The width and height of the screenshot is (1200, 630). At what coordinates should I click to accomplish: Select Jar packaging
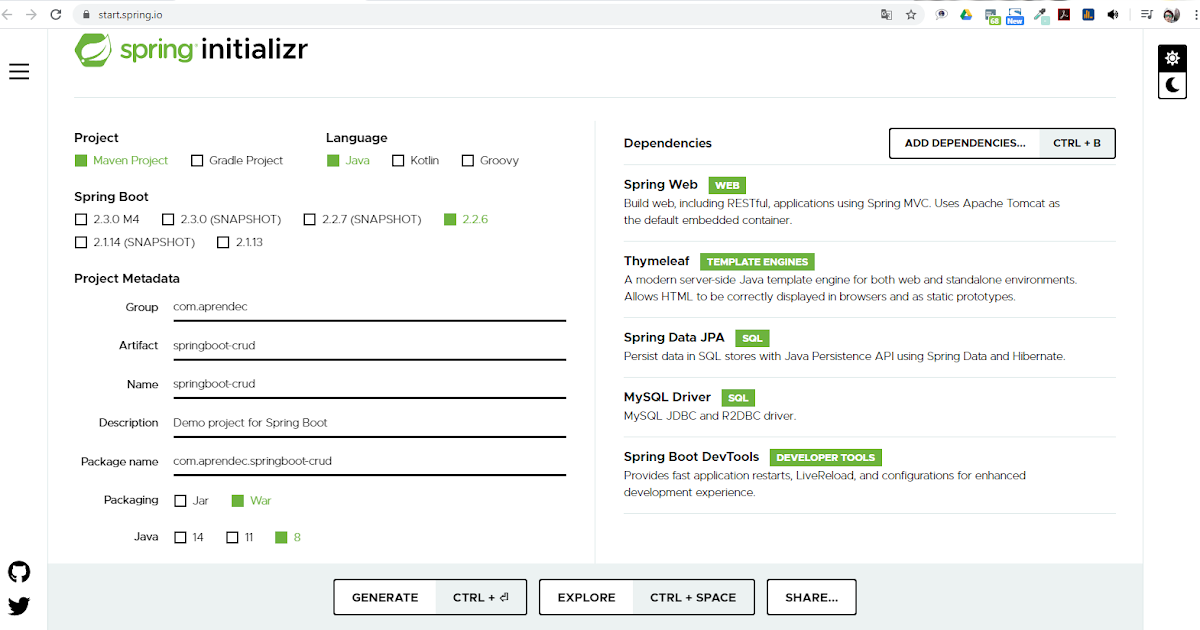(x=180, y=500)
